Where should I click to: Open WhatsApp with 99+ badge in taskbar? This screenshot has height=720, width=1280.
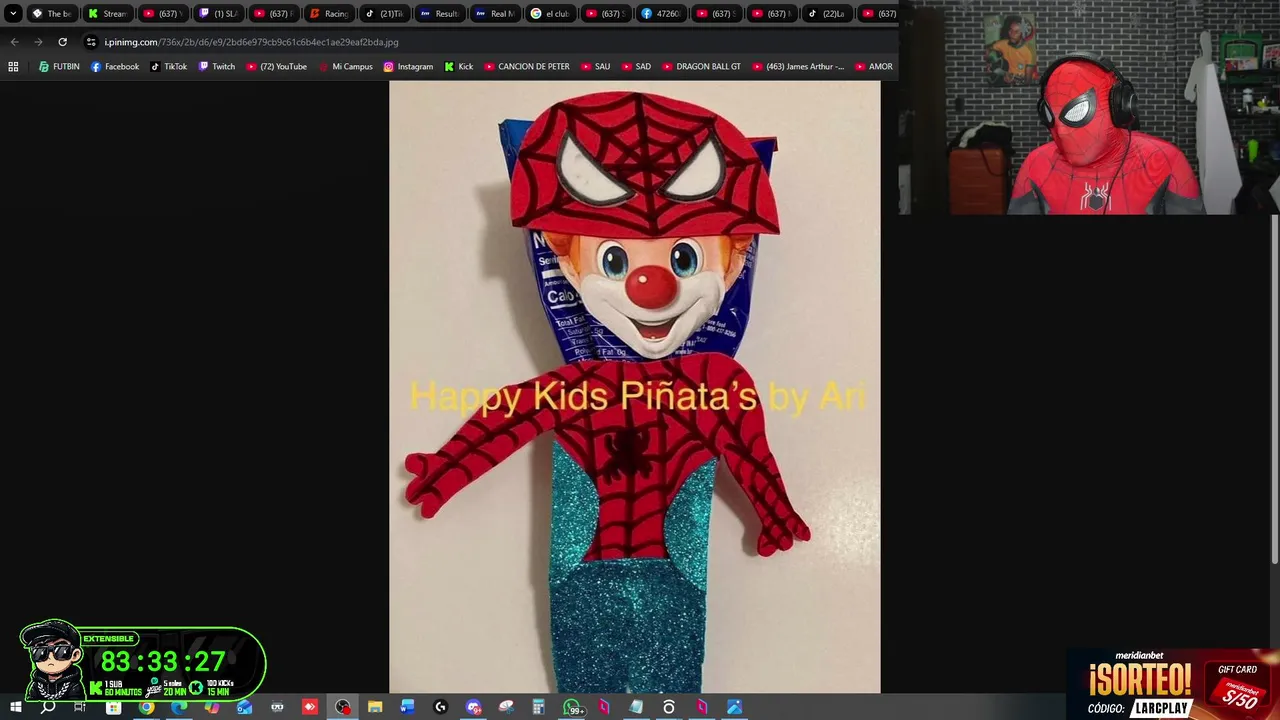(572, 707)
